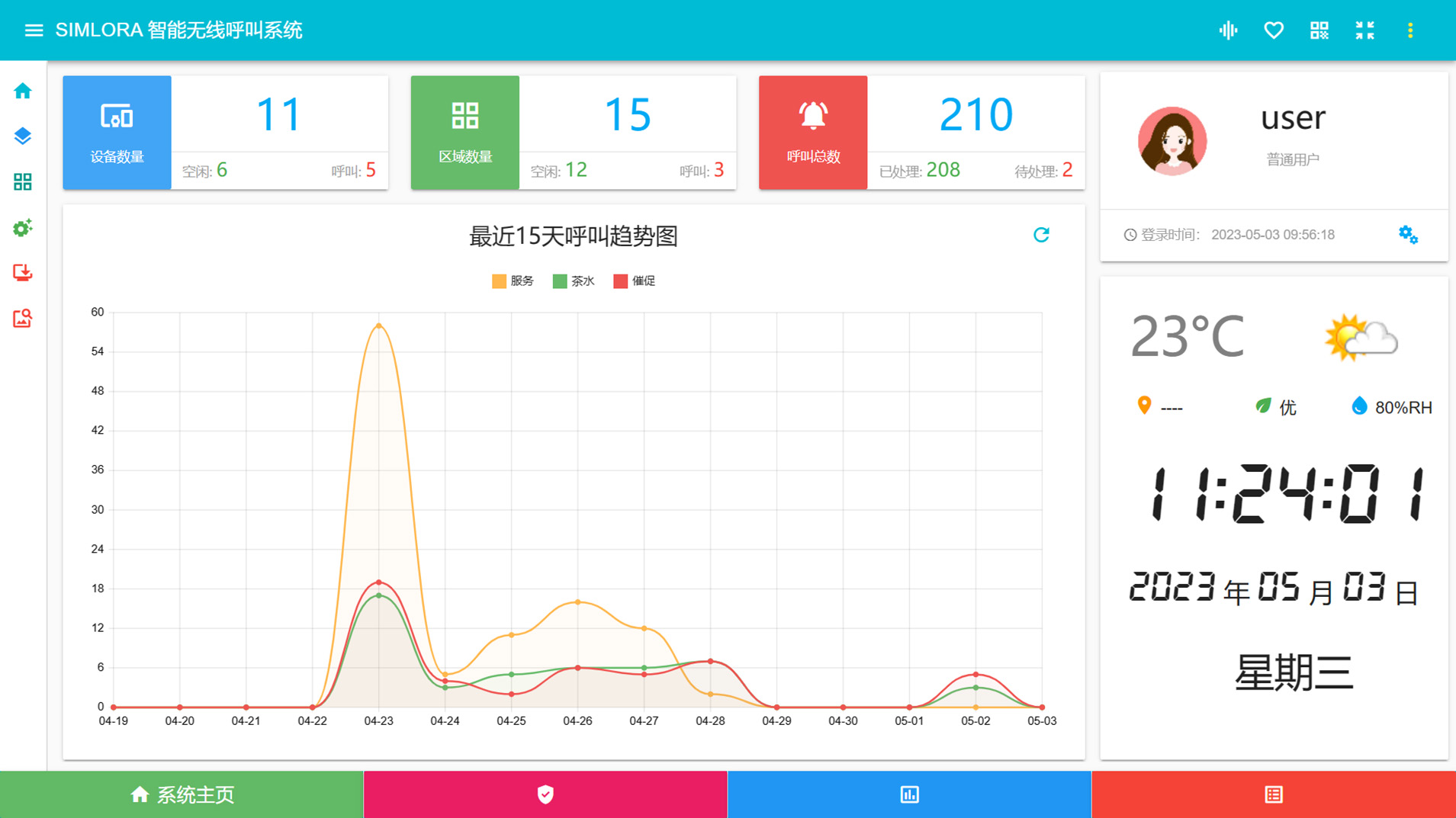Toggle the 服务 series in chart legend
Image resolution: width=1456 pixels, height=818 pixels.
point(513,281)
